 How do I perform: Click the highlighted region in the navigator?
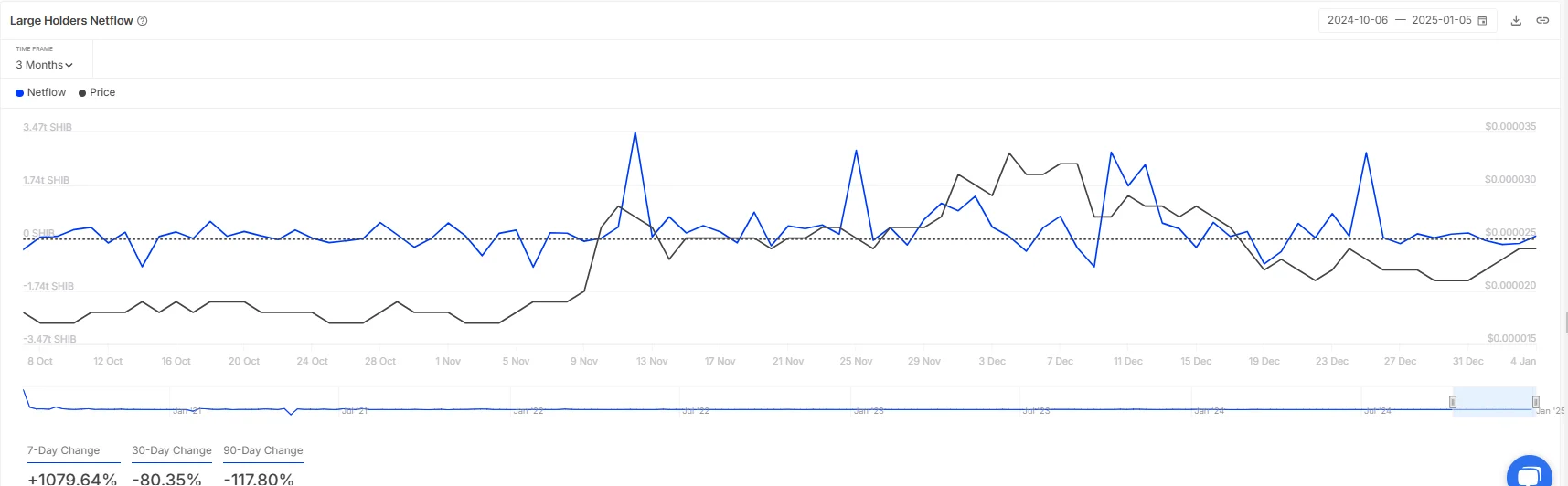click(x=1494, y=402)
